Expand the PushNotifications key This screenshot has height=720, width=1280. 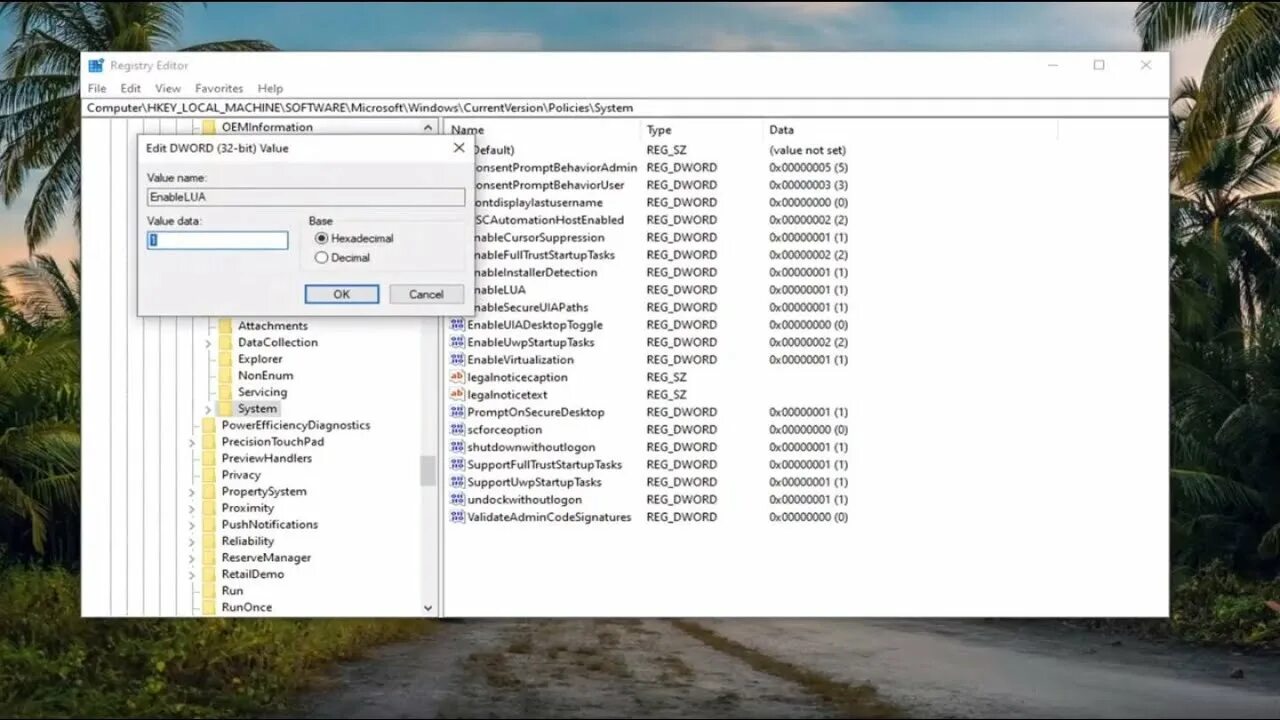point(192,525)
